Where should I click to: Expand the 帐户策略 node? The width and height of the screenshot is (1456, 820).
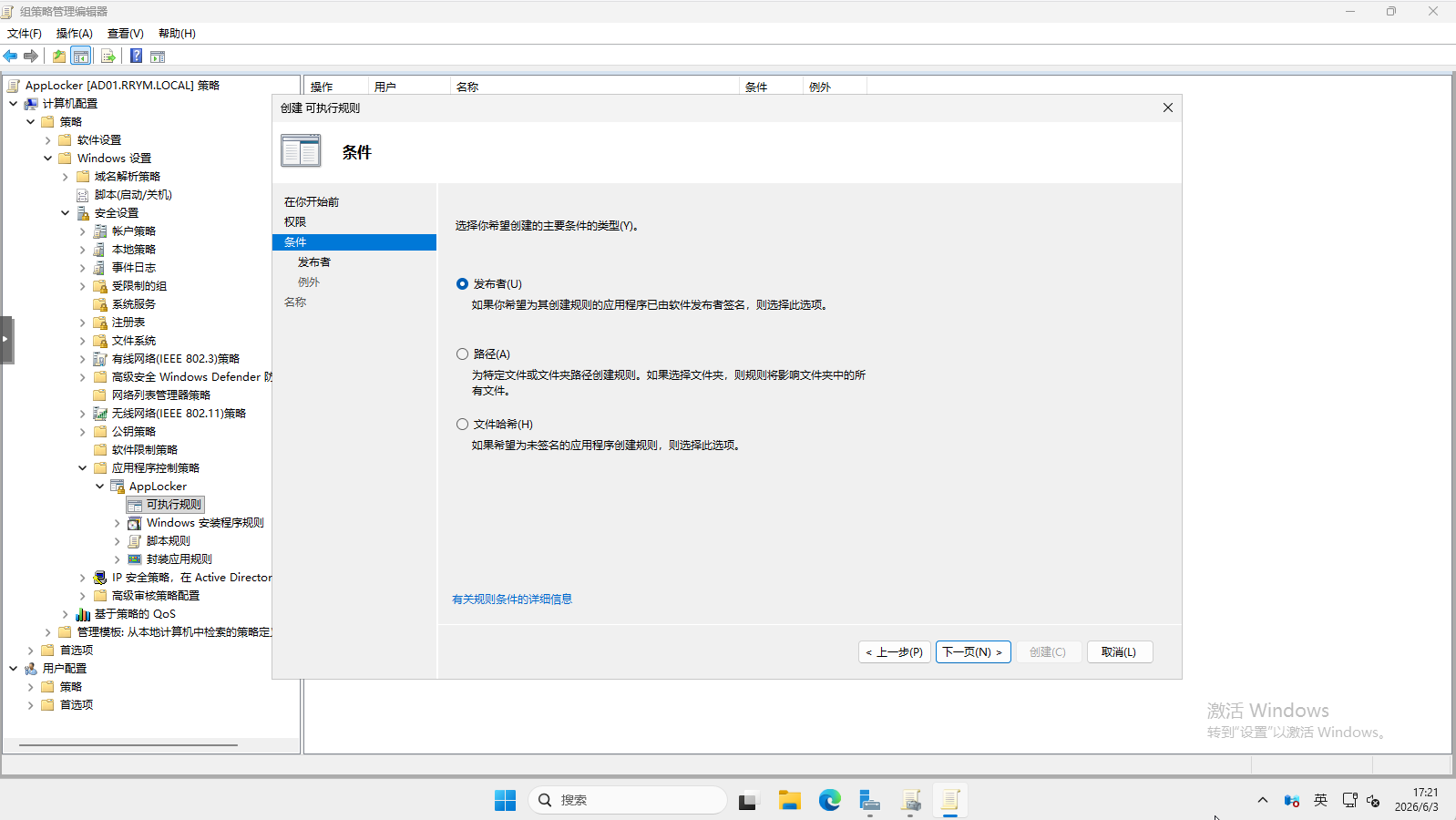click(x=83, y=231)
